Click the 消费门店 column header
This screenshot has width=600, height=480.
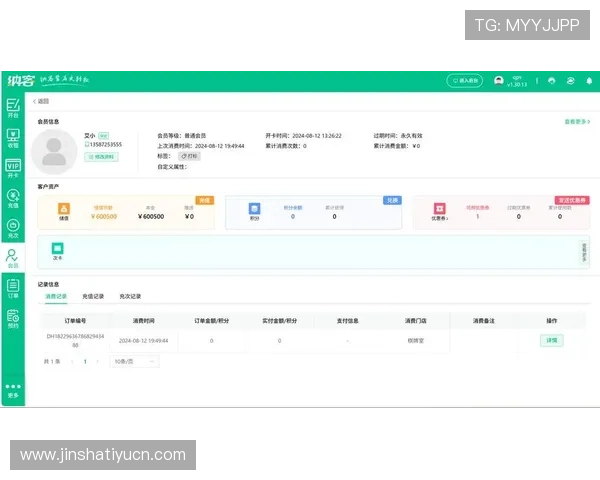[x=416, y=321]
